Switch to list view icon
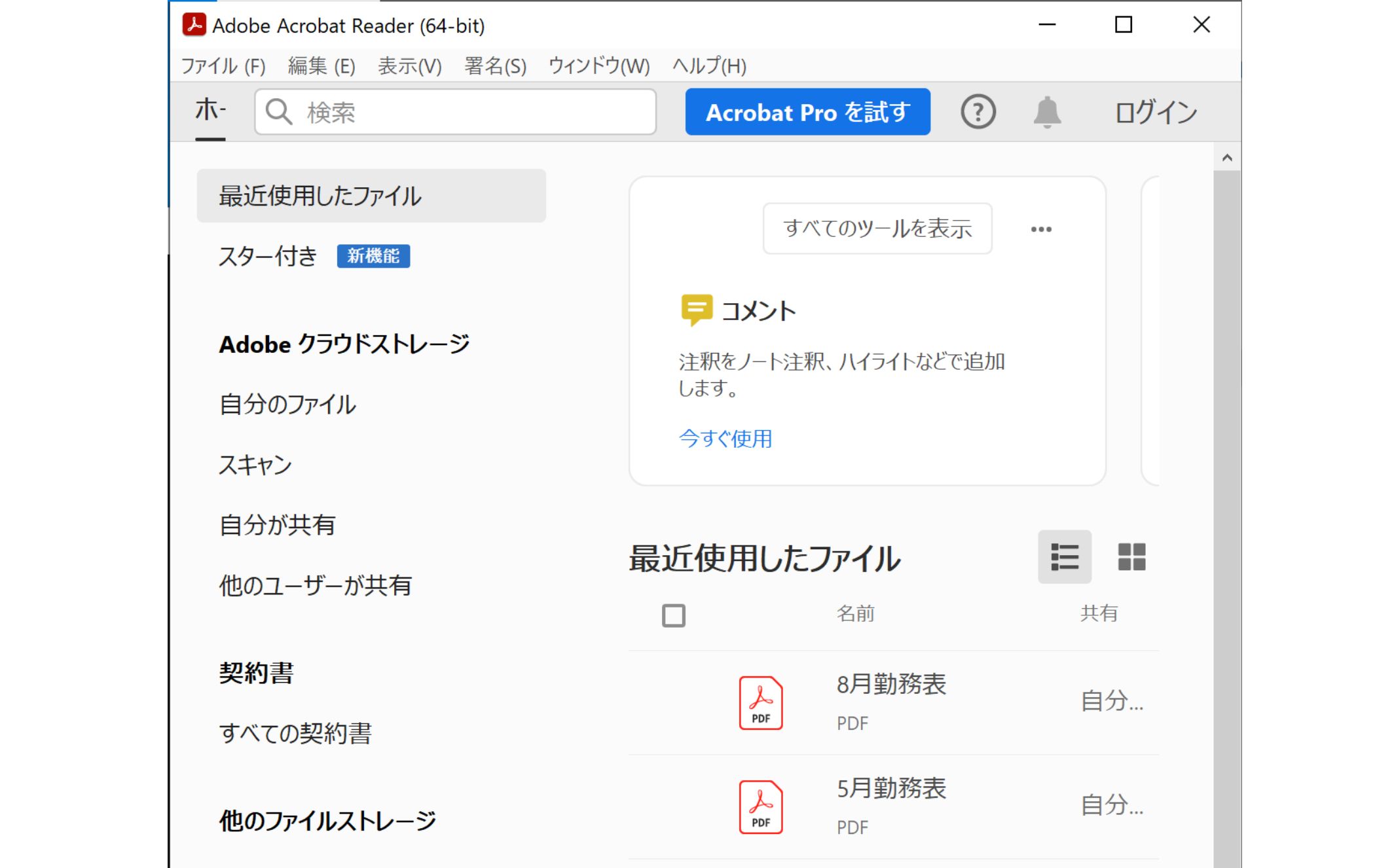Screen dimensions: 1375x868 pyautogui.click(x=1065, y=557)
